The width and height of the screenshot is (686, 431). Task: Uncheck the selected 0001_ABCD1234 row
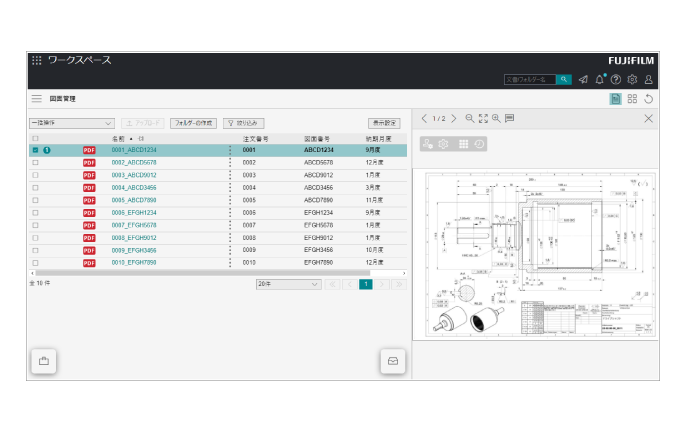click(36, 150)
